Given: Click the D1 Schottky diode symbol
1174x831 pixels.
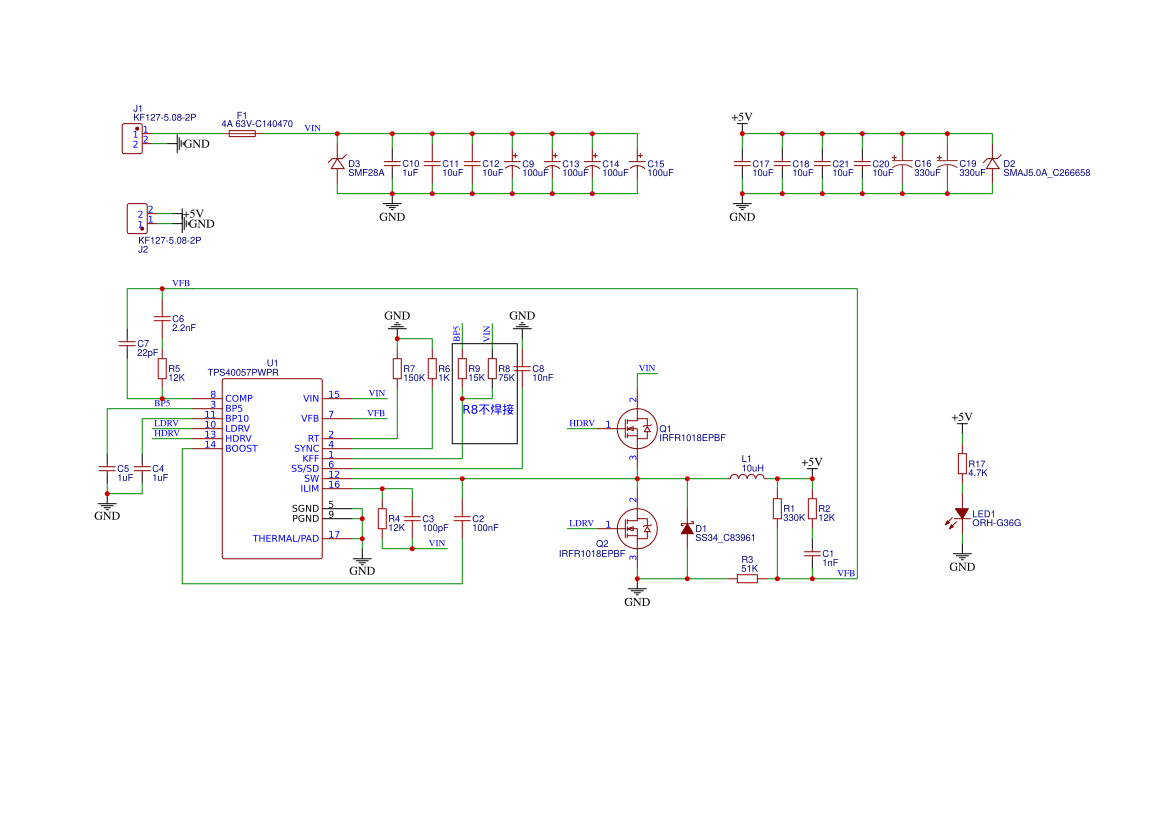Looking at the screenshot, I should tap(687, 529).
